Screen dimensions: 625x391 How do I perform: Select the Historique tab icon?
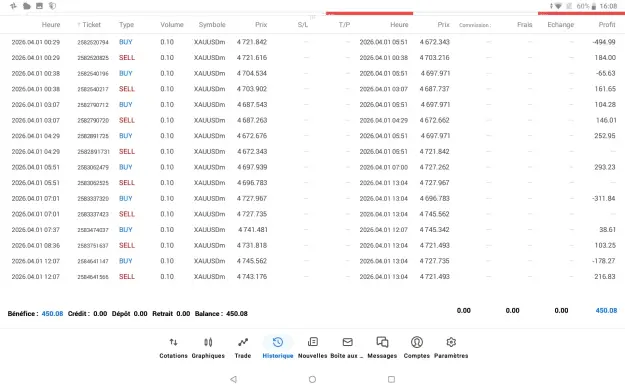coord(278,342)
